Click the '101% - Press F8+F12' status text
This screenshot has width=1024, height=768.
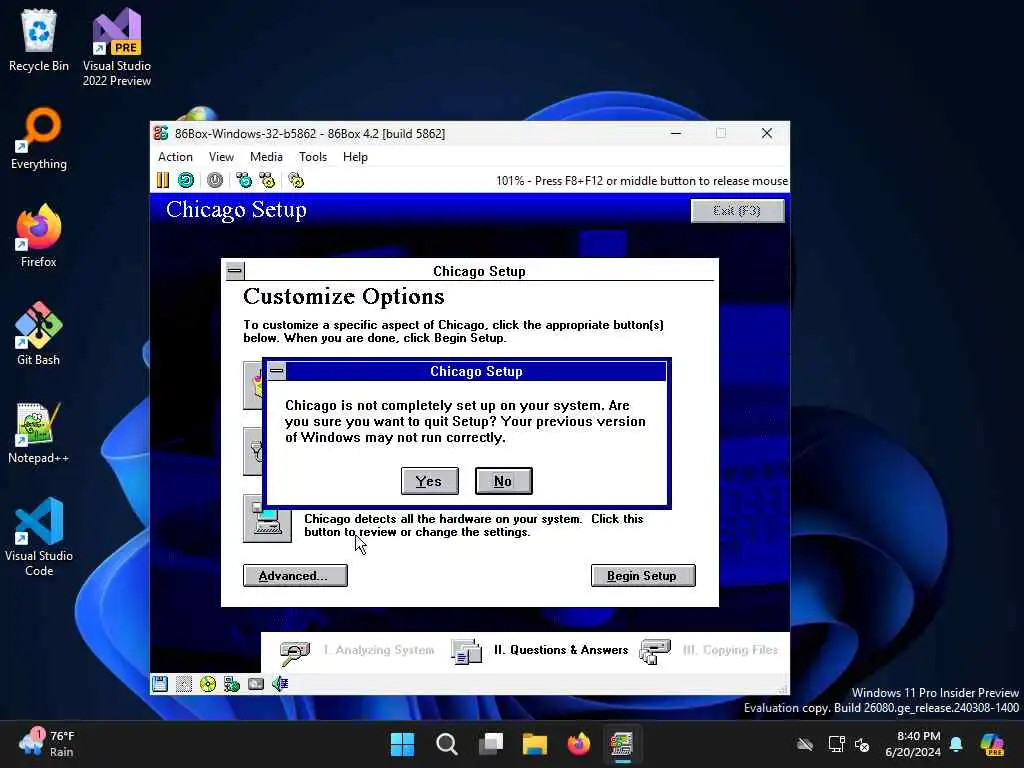coord(642,181)
